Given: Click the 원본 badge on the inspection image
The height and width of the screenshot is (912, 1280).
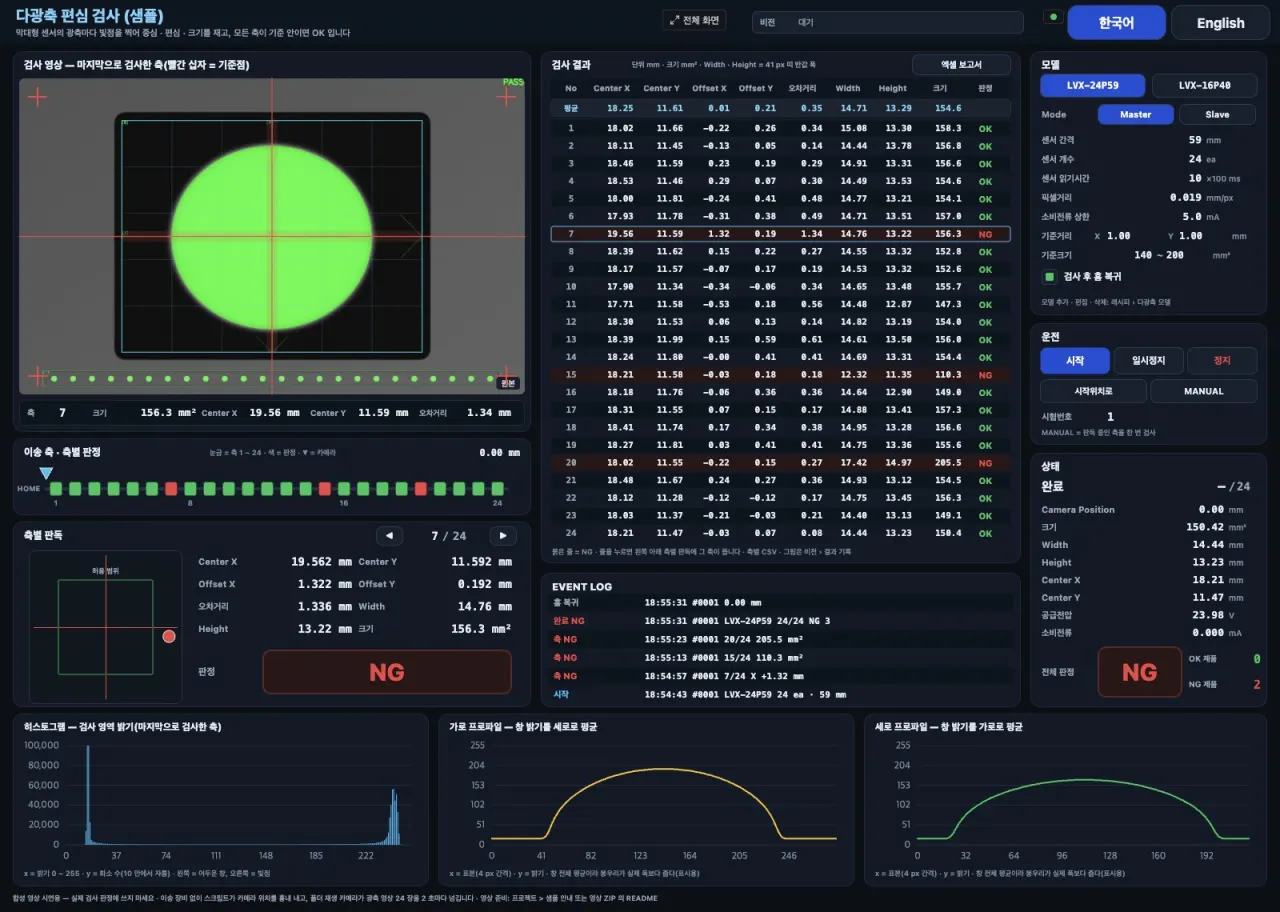Looking at the screenshot, I should (x=508, y=382).
